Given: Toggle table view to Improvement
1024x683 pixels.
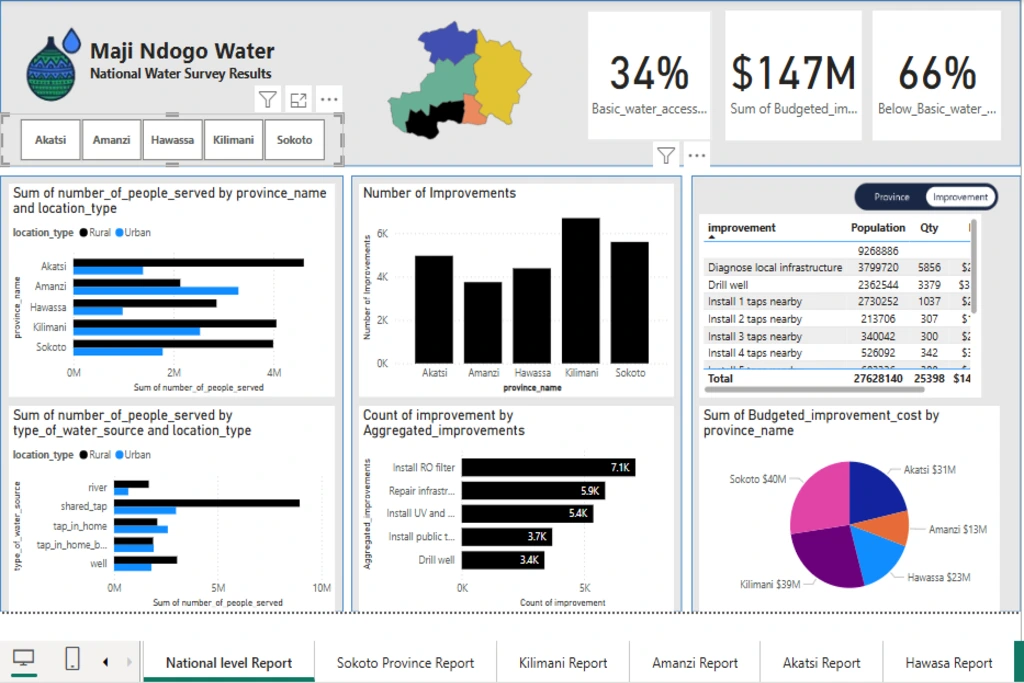Looking at the screenshot, I should (x=960, y=197).
